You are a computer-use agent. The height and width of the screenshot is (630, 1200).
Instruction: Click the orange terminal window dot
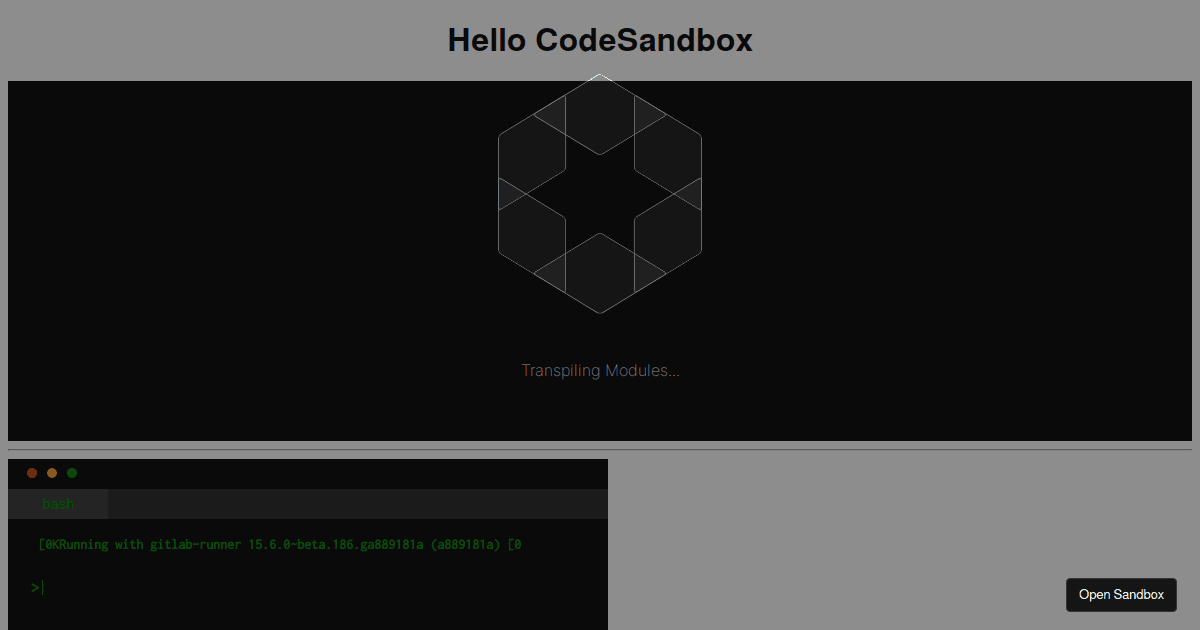pyautogui.click(x=52, y=473)
